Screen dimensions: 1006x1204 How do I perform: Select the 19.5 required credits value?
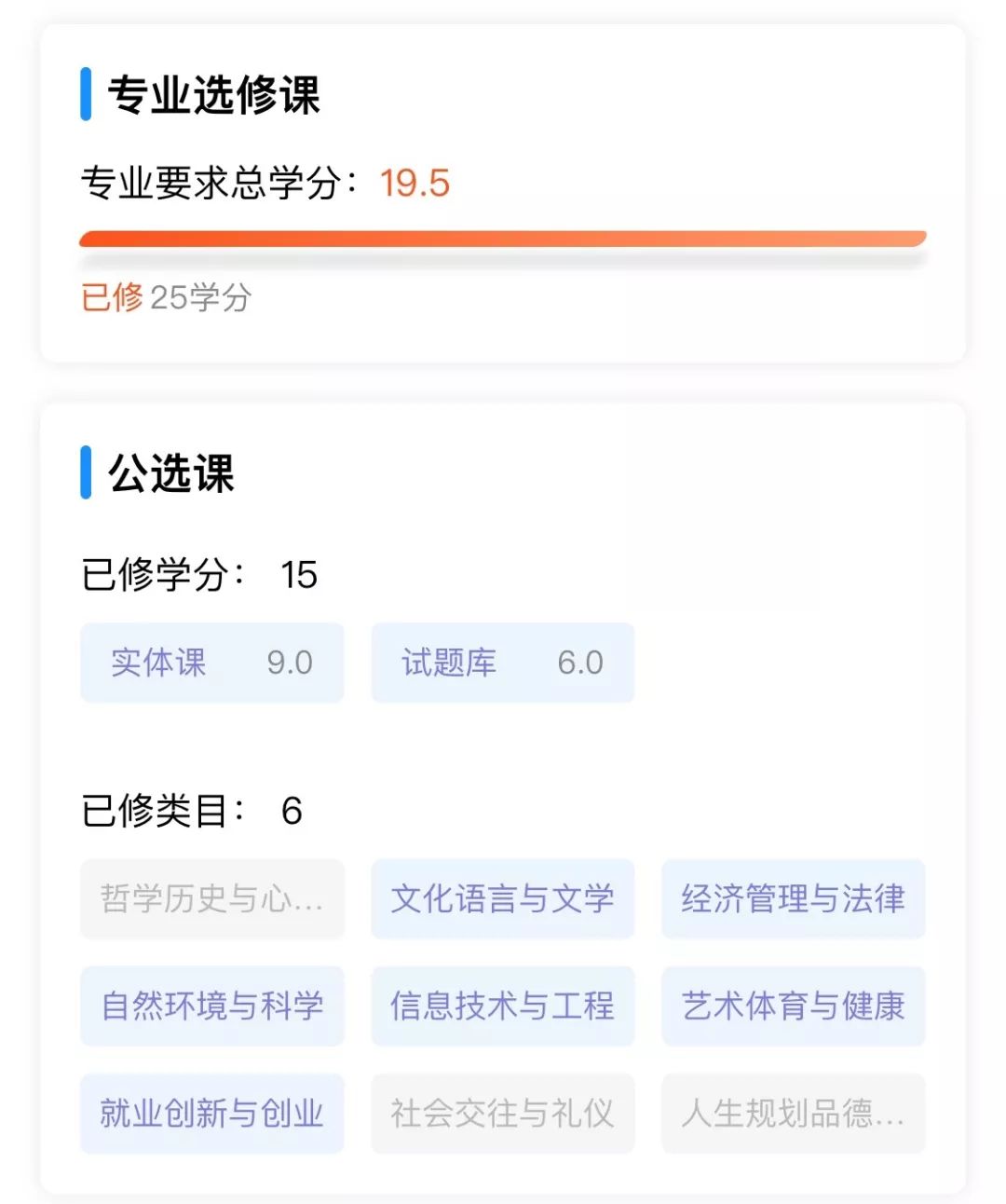click(x=415, y=184)
